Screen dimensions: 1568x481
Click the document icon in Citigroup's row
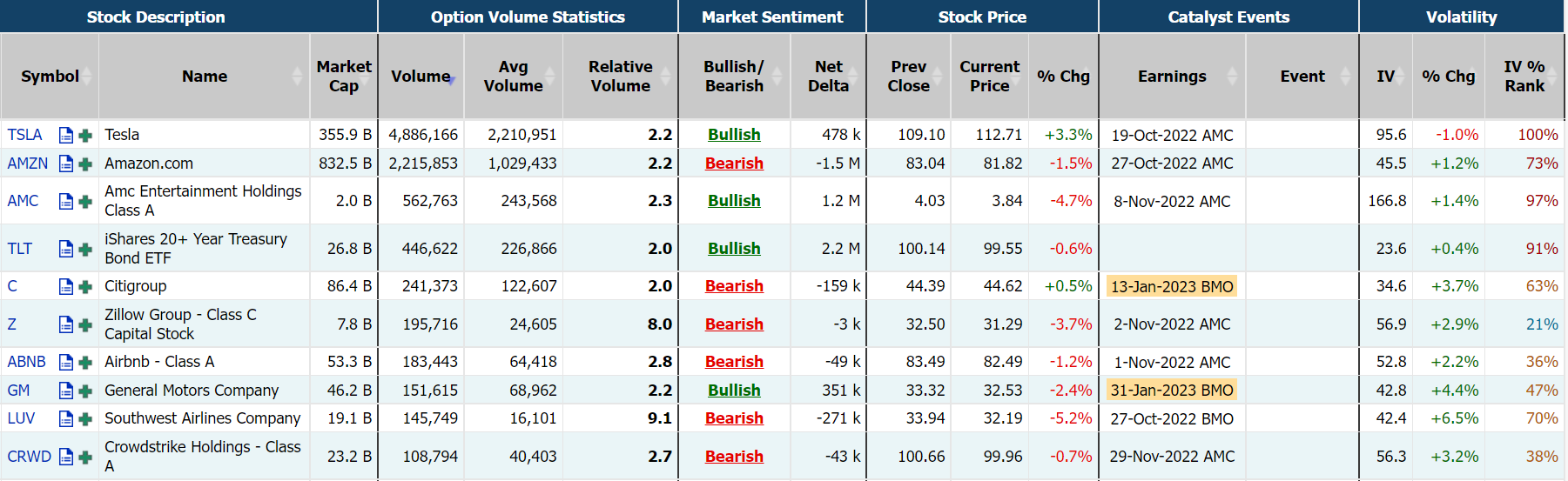(x=66, y=286)
